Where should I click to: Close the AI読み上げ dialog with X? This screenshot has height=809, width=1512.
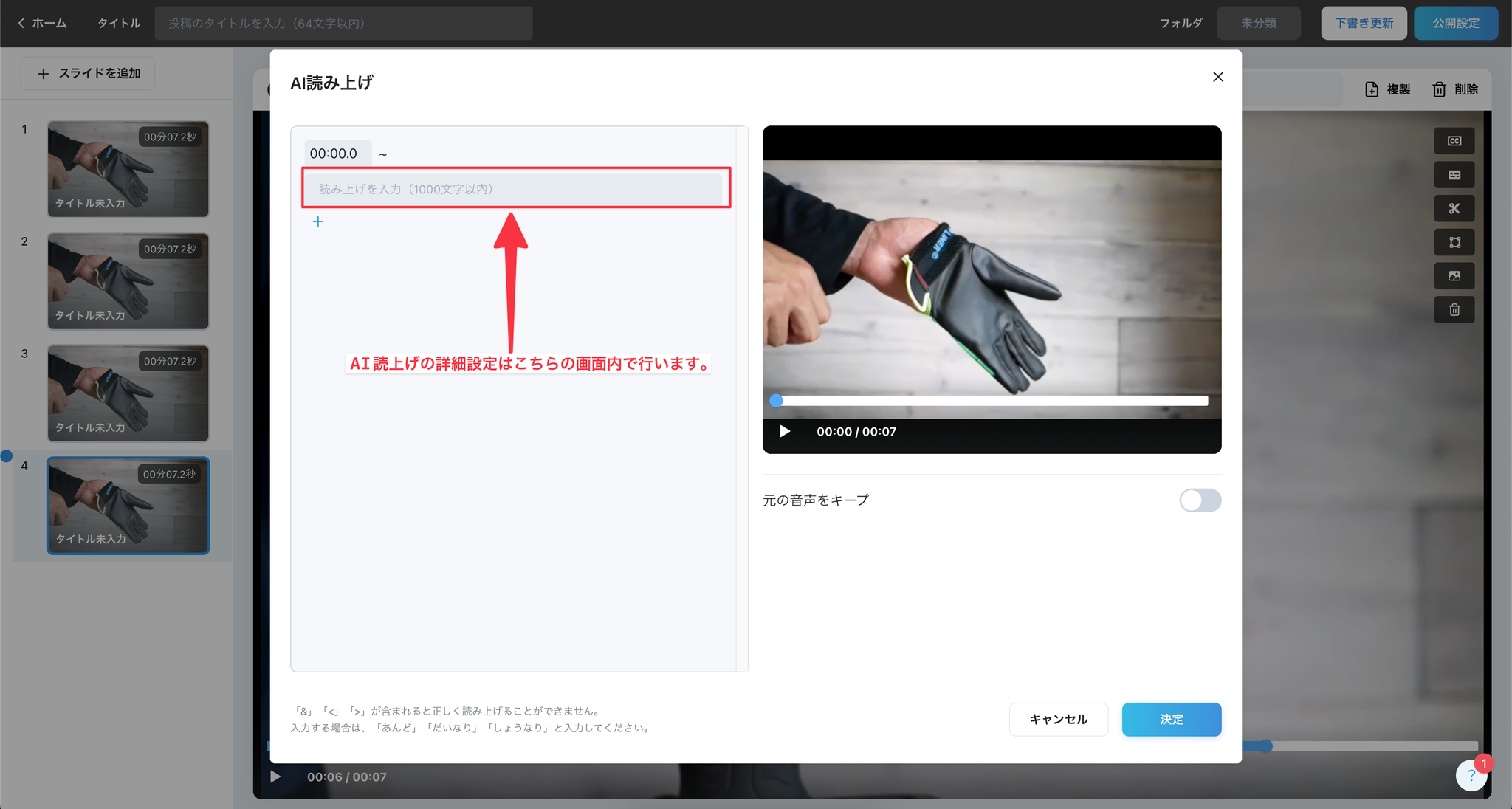click(1218, 77)
